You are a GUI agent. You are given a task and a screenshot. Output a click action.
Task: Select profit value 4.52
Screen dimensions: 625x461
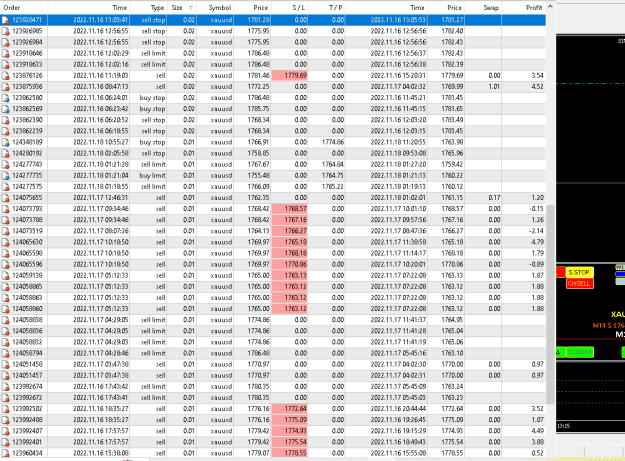pos(537,86)
